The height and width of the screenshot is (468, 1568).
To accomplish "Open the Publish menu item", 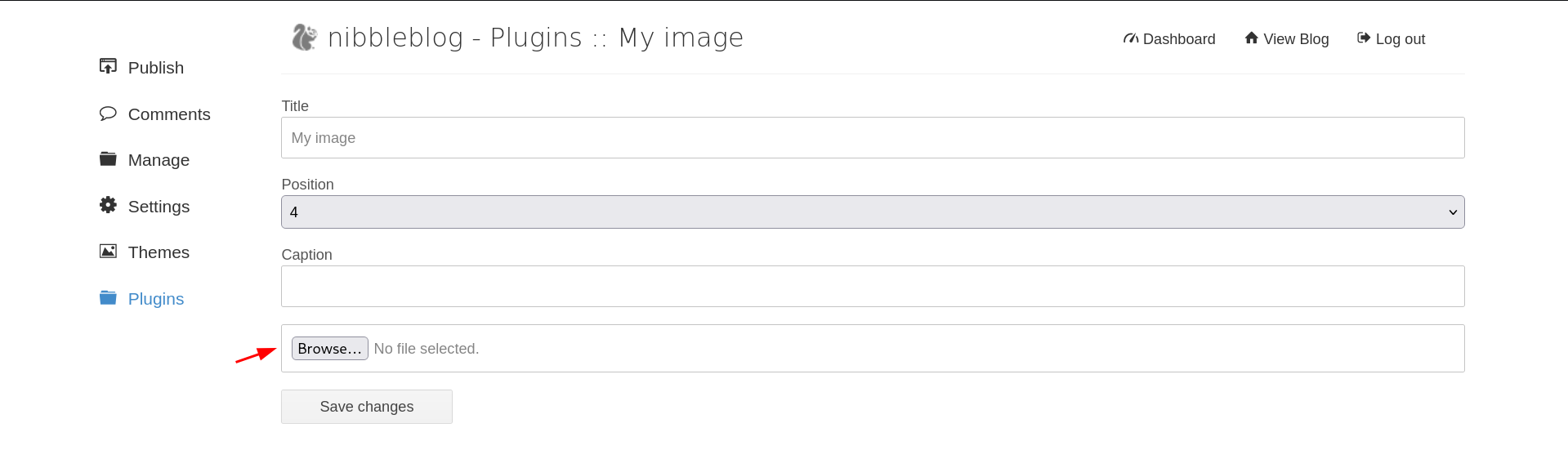I will 156,68.
